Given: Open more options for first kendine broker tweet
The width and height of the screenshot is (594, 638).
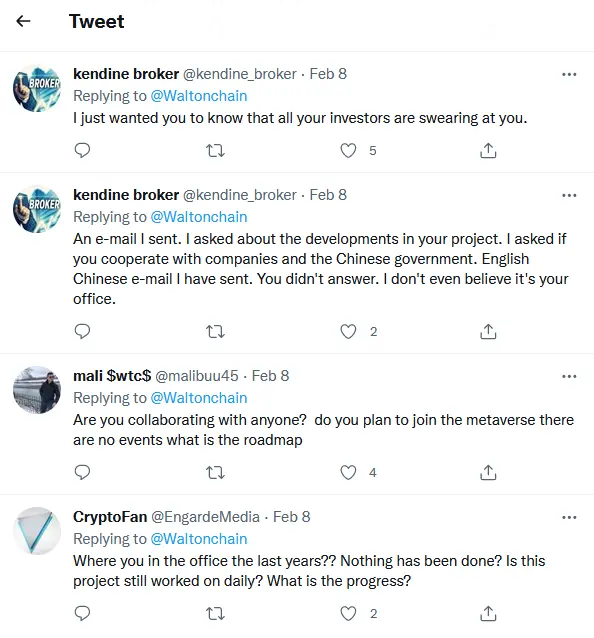Looking at the screenshot, I should coord(569,74).
